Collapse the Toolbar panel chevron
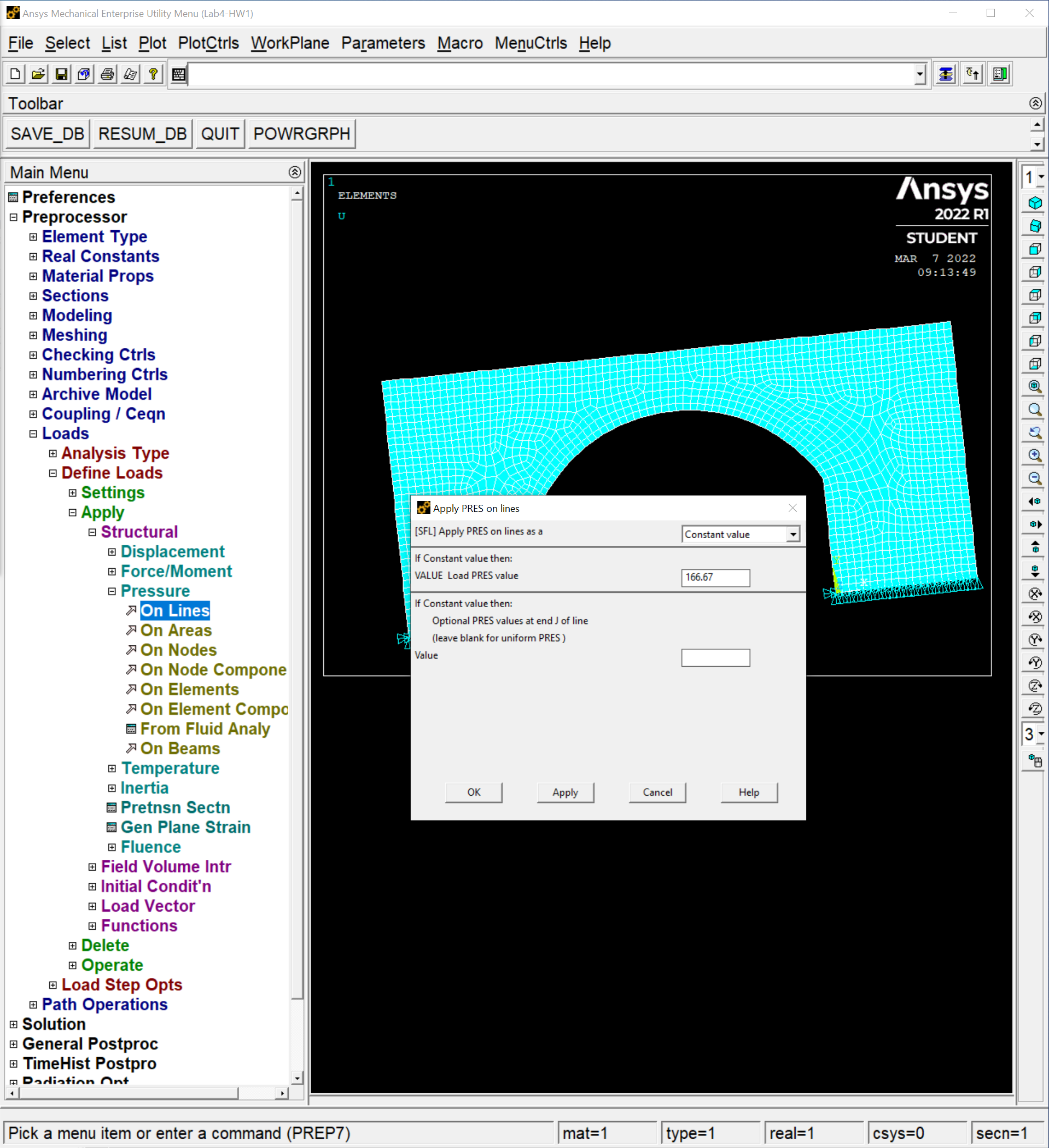The image size is (1049, 1148). coord(1035,103)
